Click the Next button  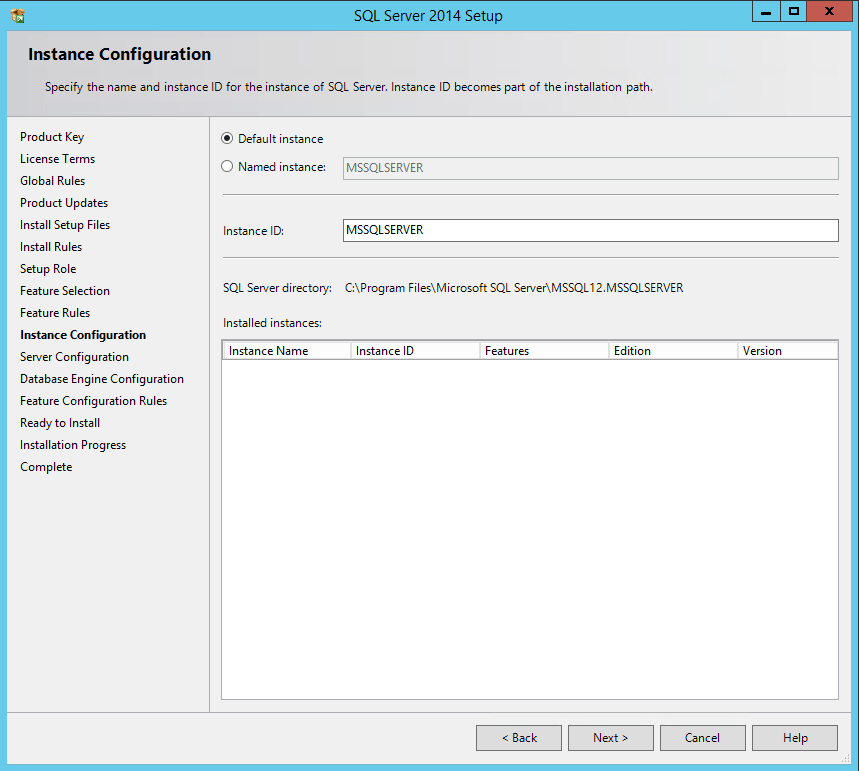tap(610, 738)
